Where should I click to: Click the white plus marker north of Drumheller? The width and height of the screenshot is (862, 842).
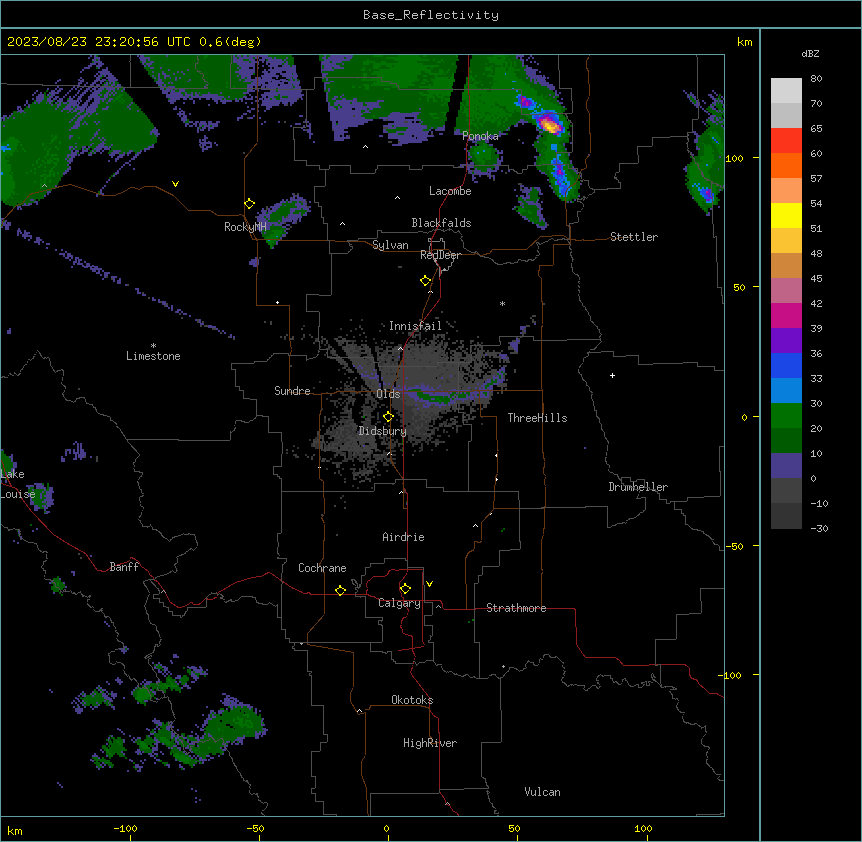point(612,375)
